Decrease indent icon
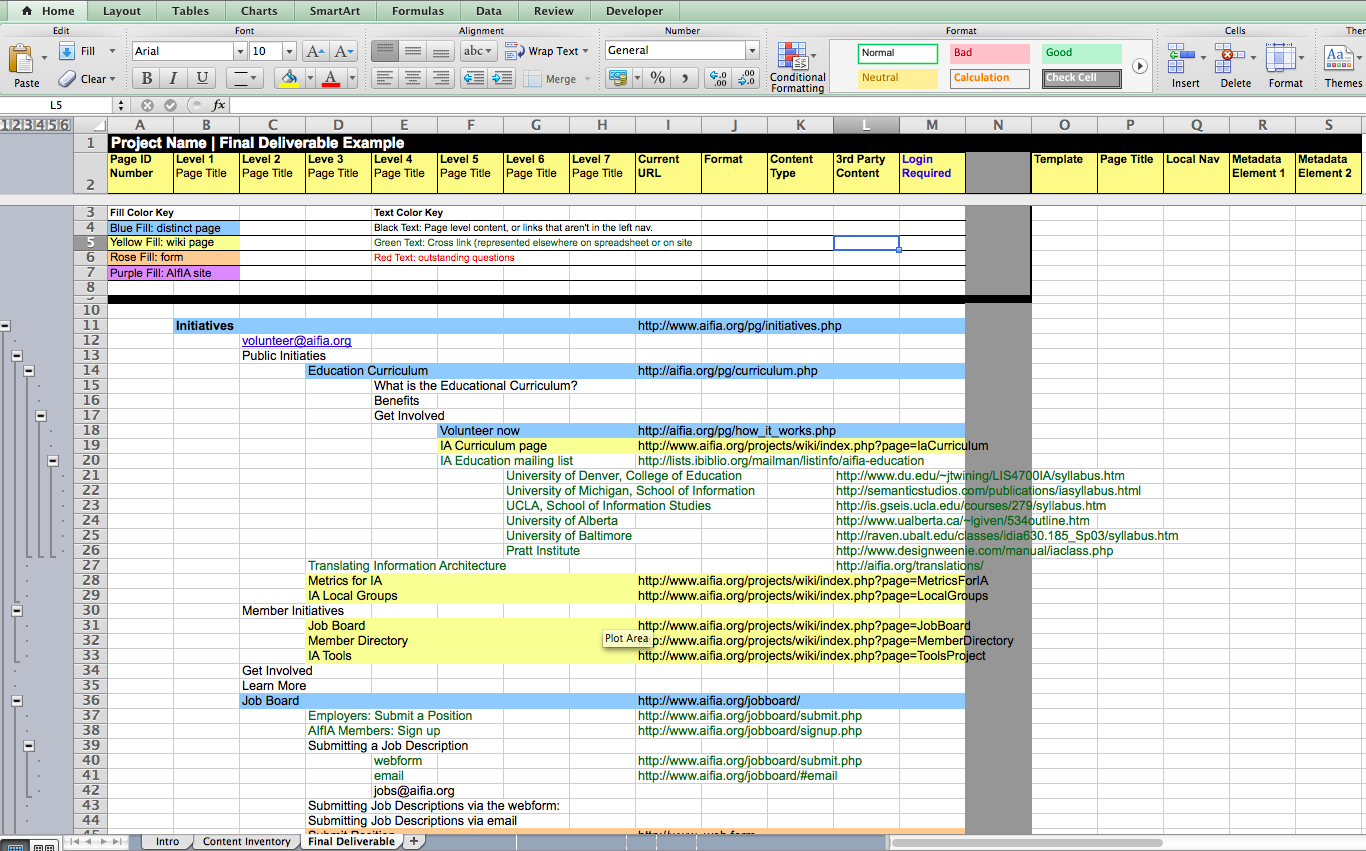The width and height of the screenshot is (1366, 851). tap(474, 78)
